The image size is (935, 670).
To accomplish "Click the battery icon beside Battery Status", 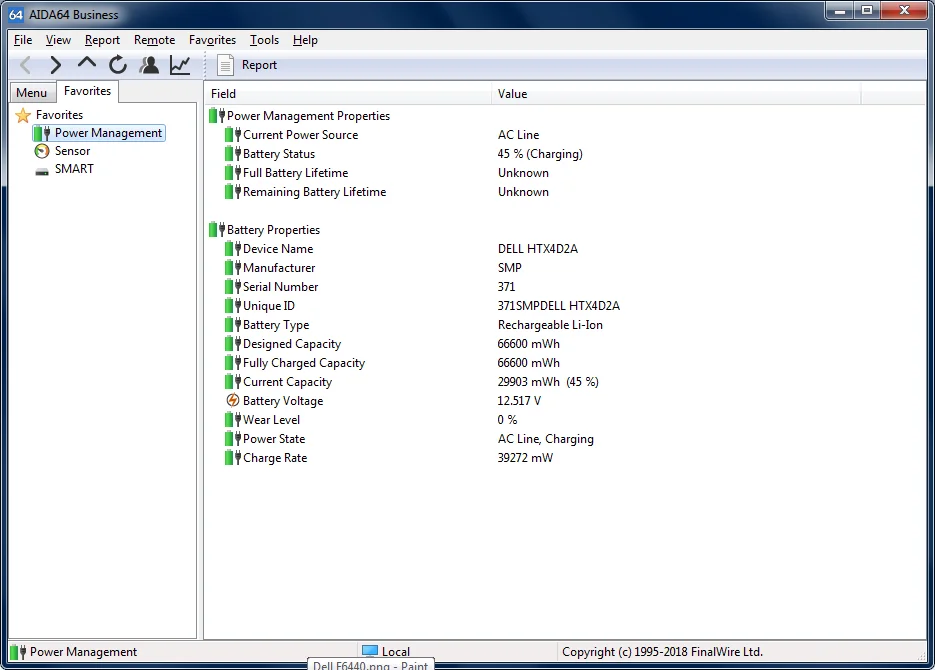I will pyautogui.click(x=233, y=154).
